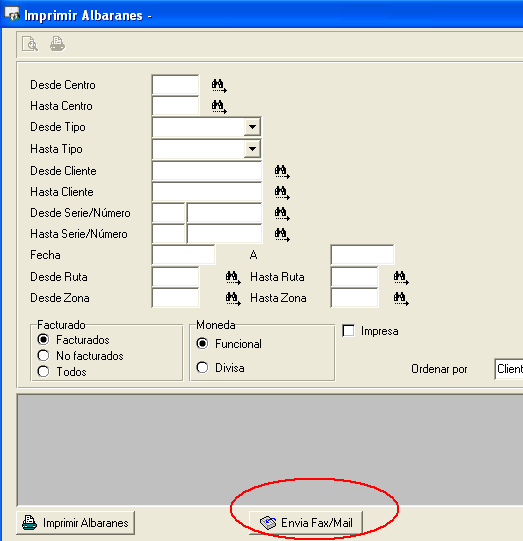Open search binoculars for Desde Centro
Screen dimensions: 523x541
pos(219,86)
